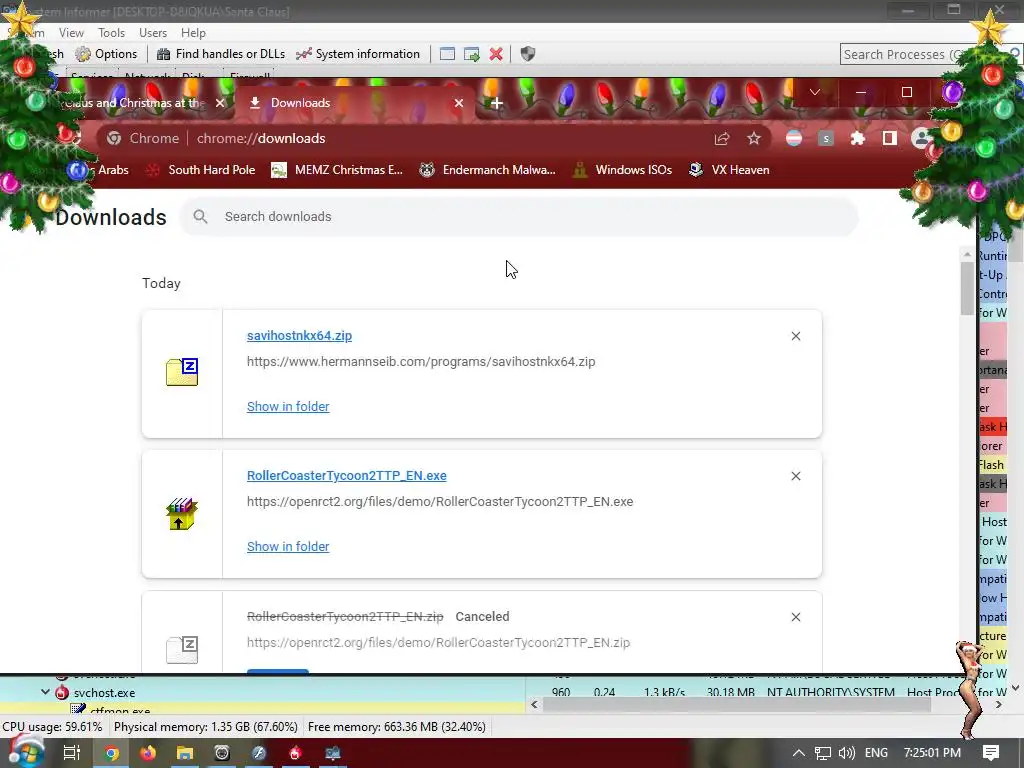Collapse svchost.exe tree node in System Informer
This screenshot has height=768, width=1024.
click(45, 692)
